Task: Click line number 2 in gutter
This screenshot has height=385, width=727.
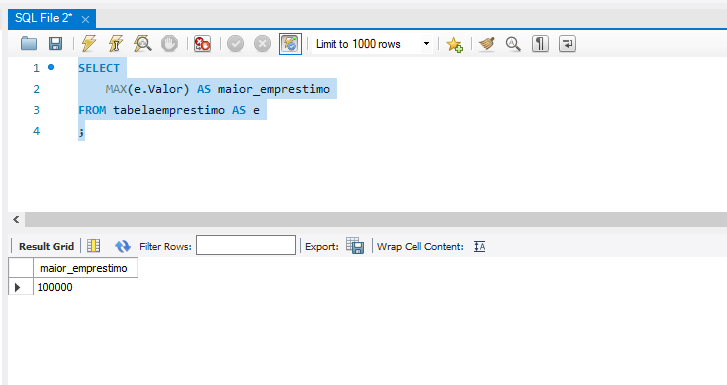Action: click(37, 89)
